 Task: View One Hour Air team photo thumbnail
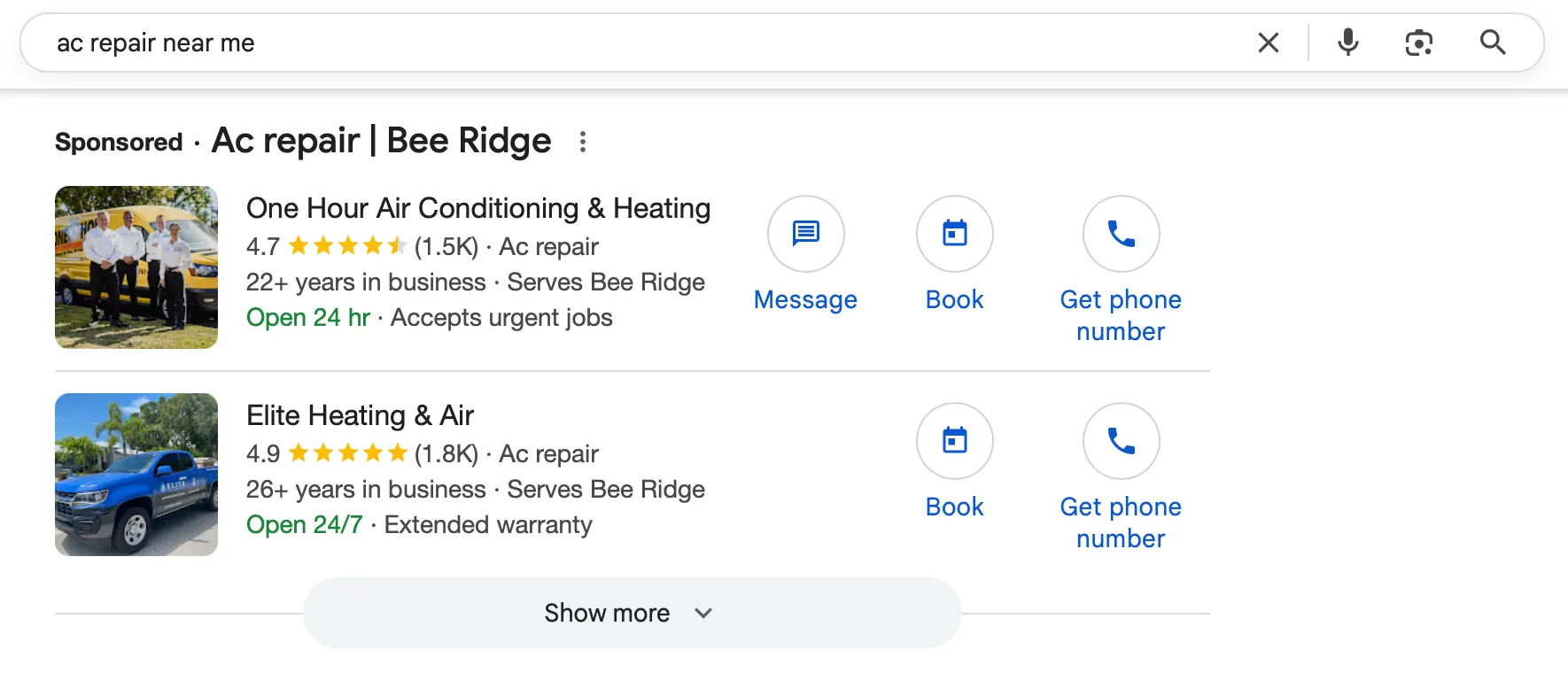(136, 267)
